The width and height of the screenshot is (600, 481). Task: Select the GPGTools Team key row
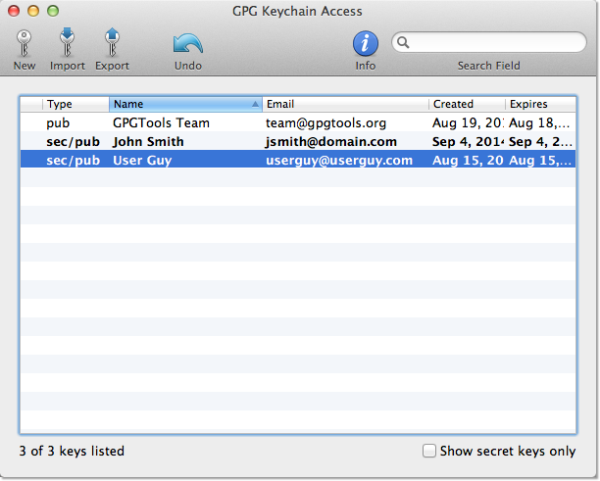[x=298, y=122]
